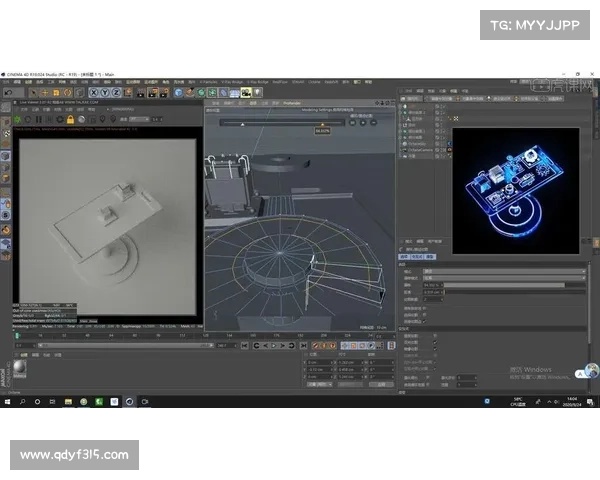Toggle the autokeying record button
Image resolution: width=600 pixels, height=480 pixels.
click(324, 346)
